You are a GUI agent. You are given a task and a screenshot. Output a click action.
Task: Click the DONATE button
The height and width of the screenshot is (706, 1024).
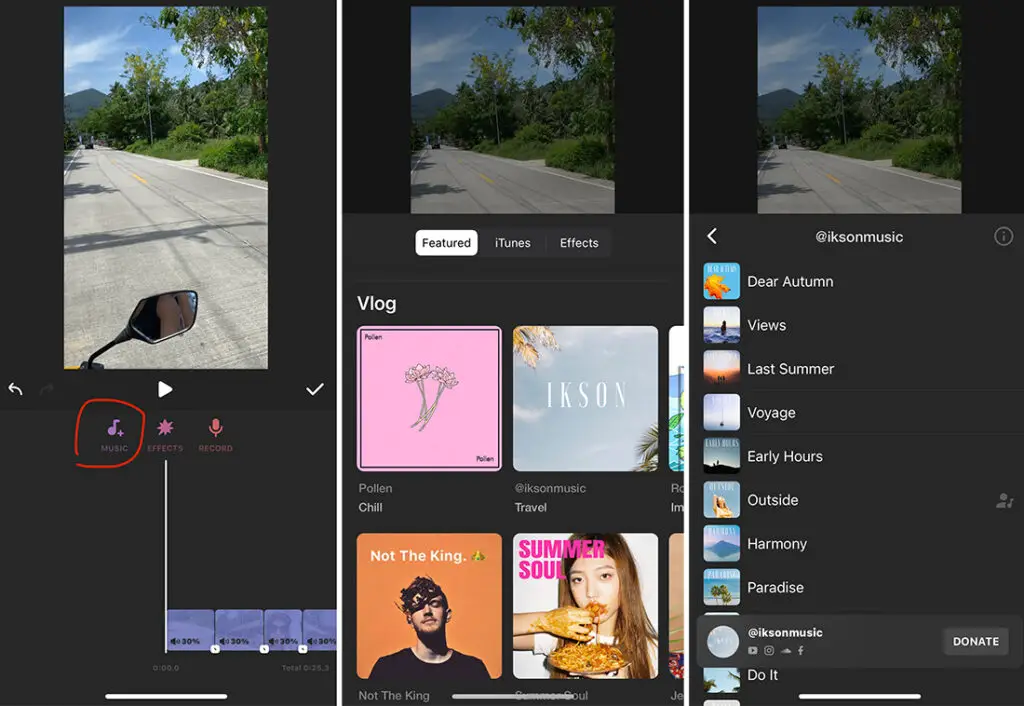(x=976, y=641)
